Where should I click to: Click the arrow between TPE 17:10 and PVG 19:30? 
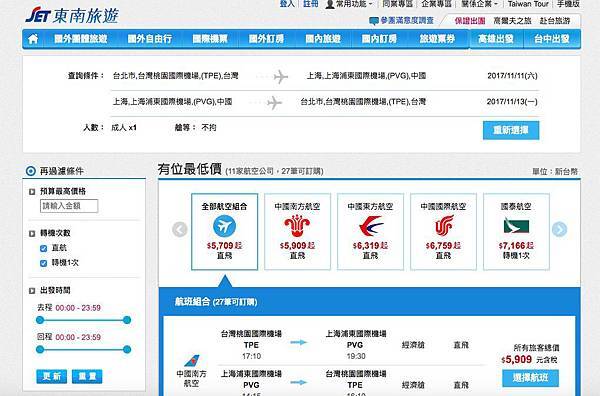point(298,342)
